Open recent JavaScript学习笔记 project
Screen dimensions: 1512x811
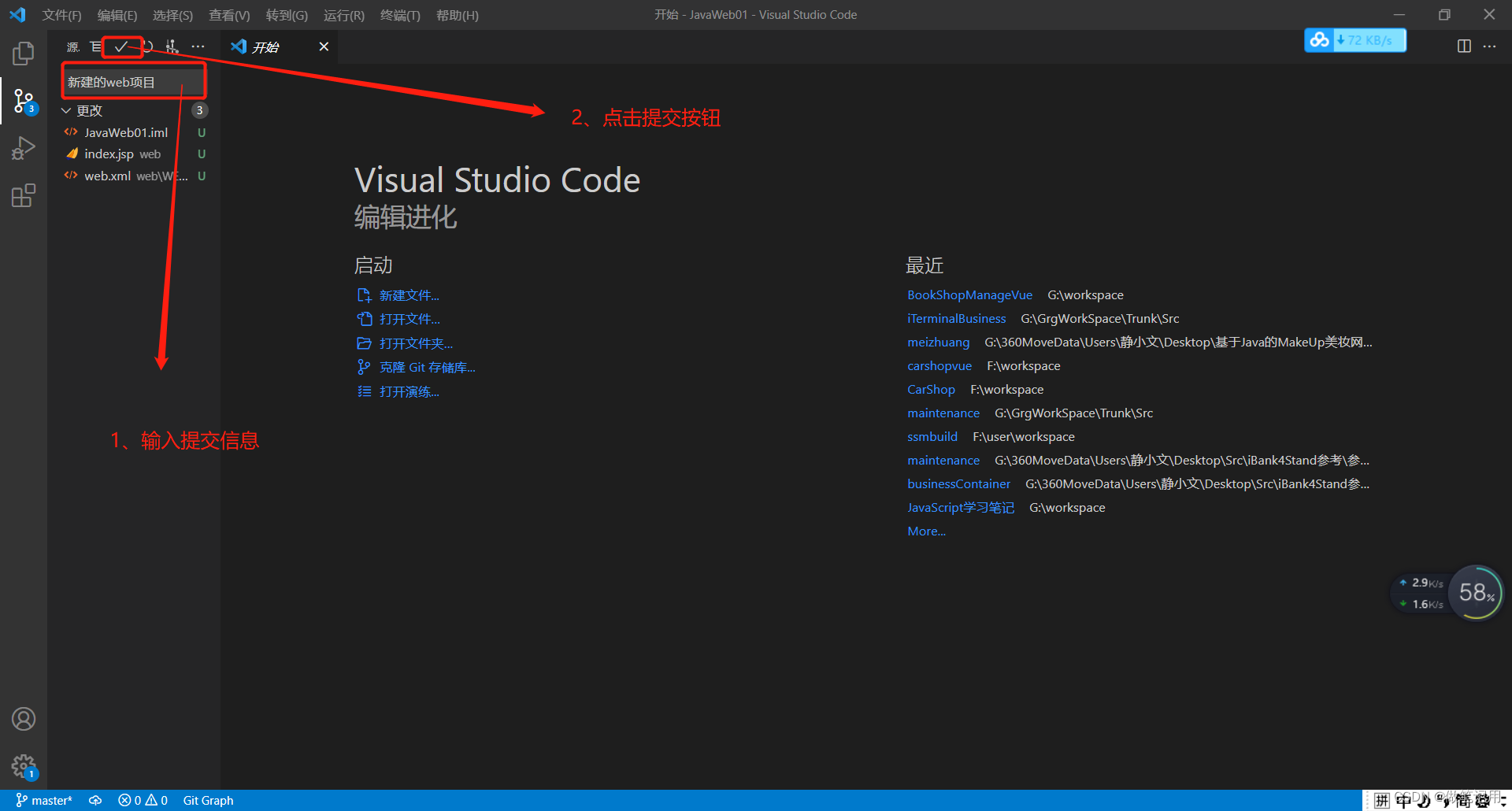(961, 507)
